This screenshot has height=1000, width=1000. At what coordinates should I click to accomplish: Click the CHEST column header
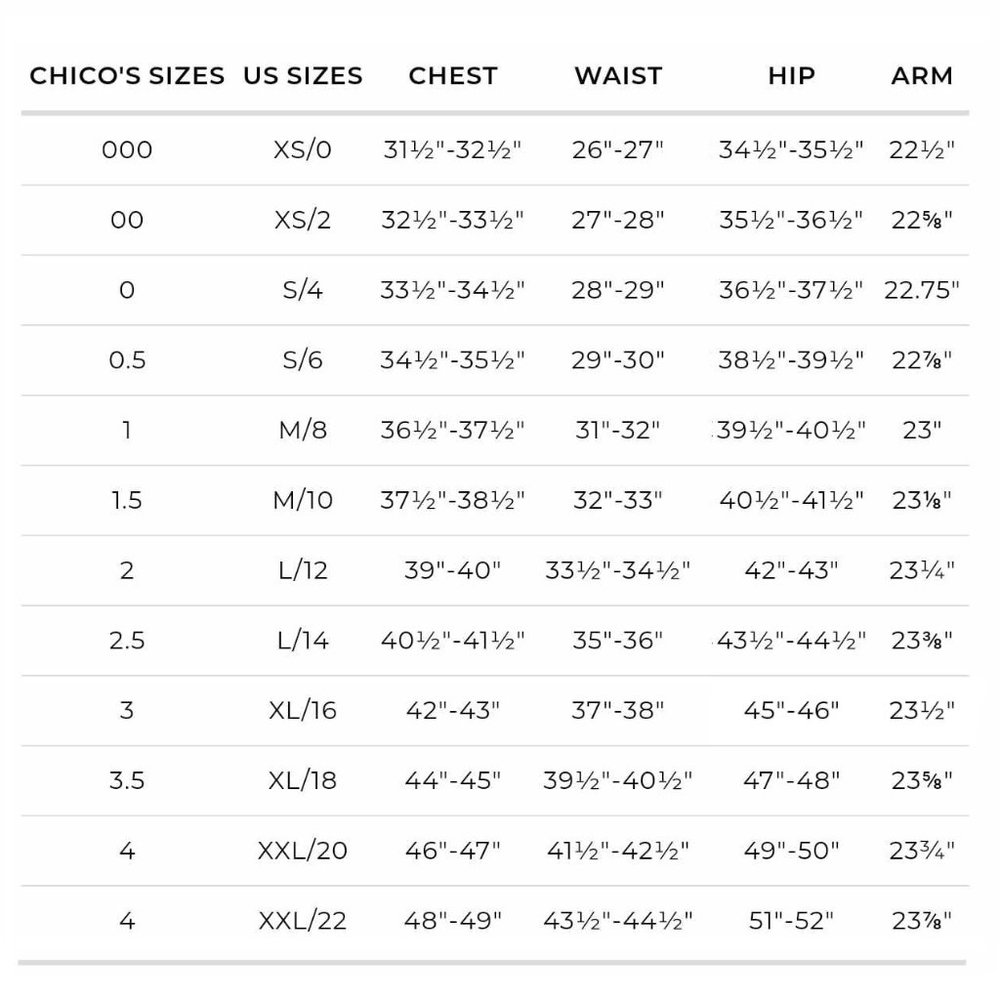coord(453,76)
